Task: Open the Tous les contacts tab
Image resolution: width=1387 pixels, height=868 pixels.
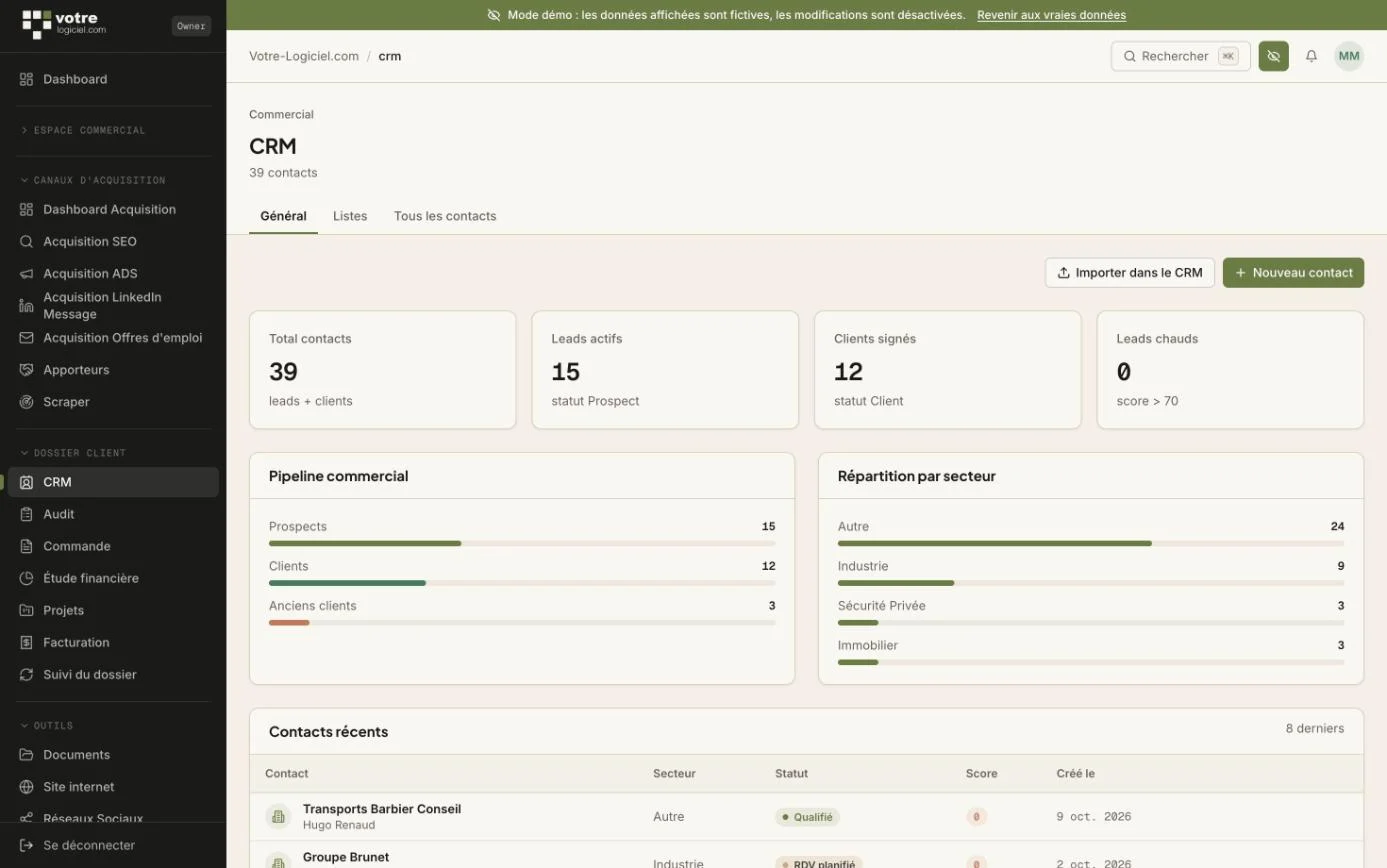Action: coord(445,216)
